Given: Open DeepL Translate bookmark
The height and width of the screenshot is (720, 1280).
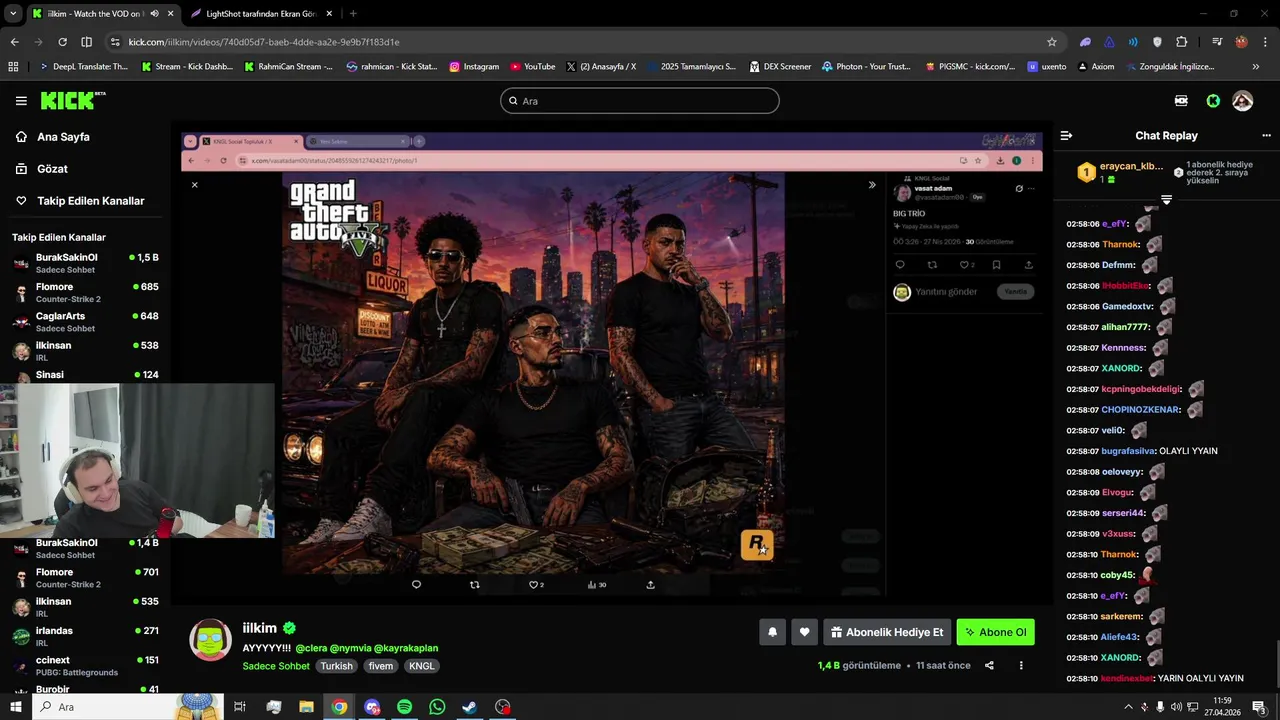Looking at the screenshot, I should (84, 67).
